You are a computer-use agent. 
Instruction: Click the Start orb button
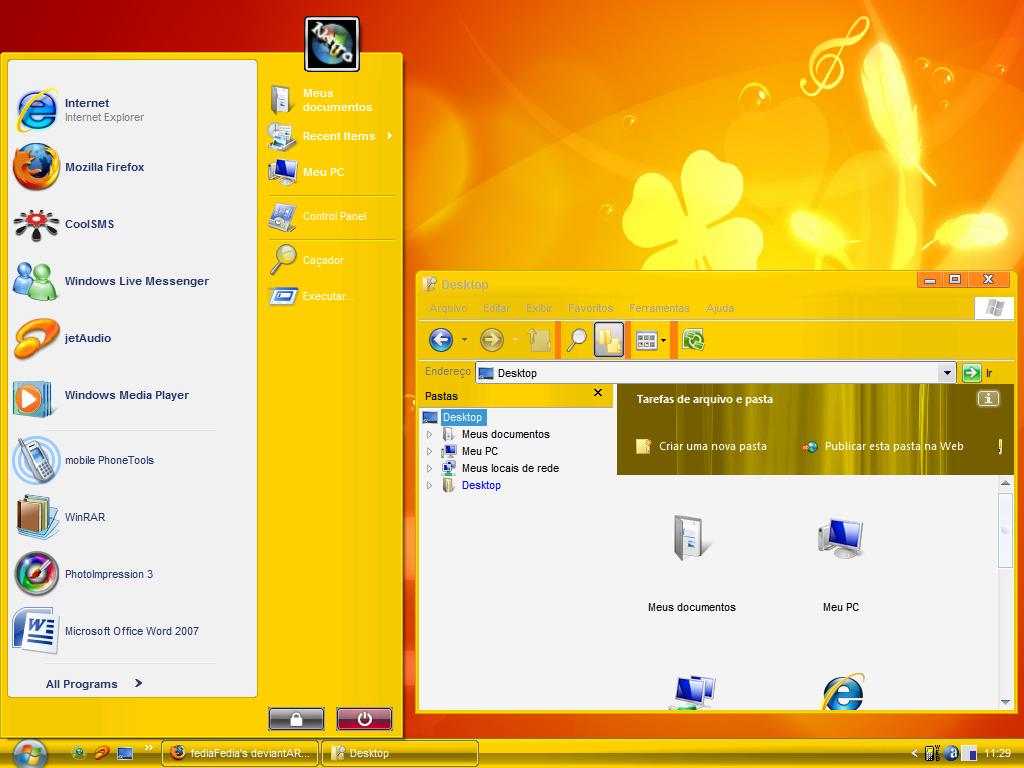[29, 754]
